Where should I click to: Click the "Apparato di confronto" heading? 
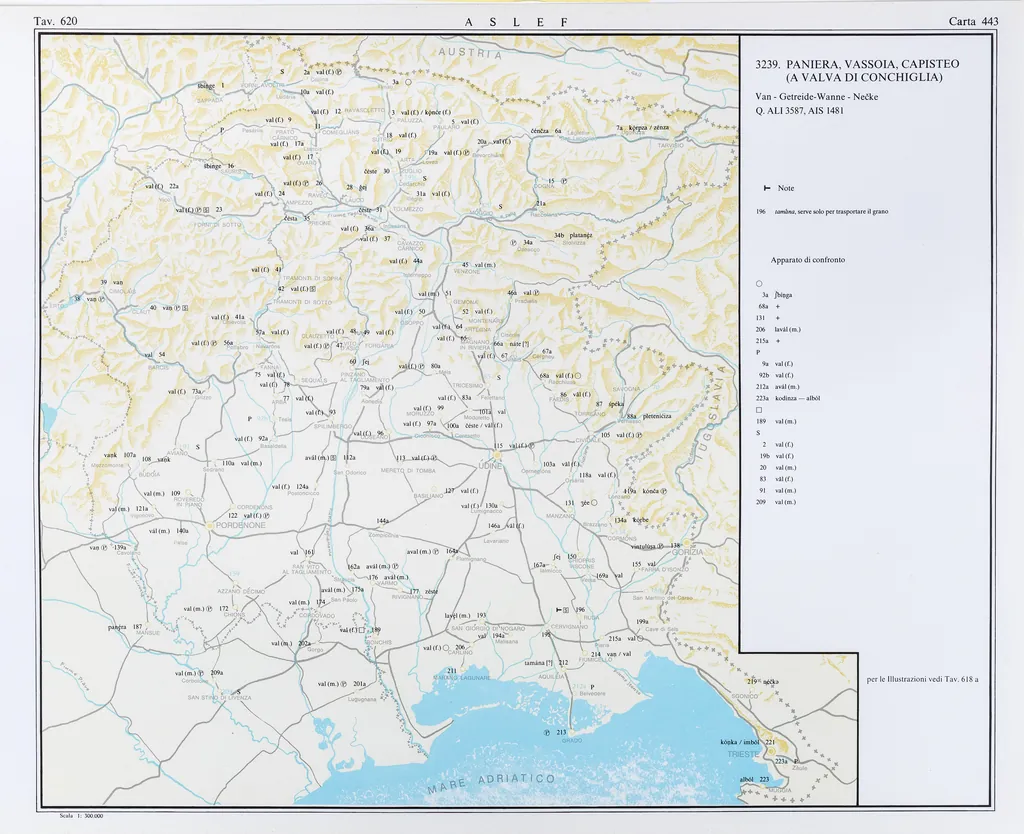tap(807, 259)
